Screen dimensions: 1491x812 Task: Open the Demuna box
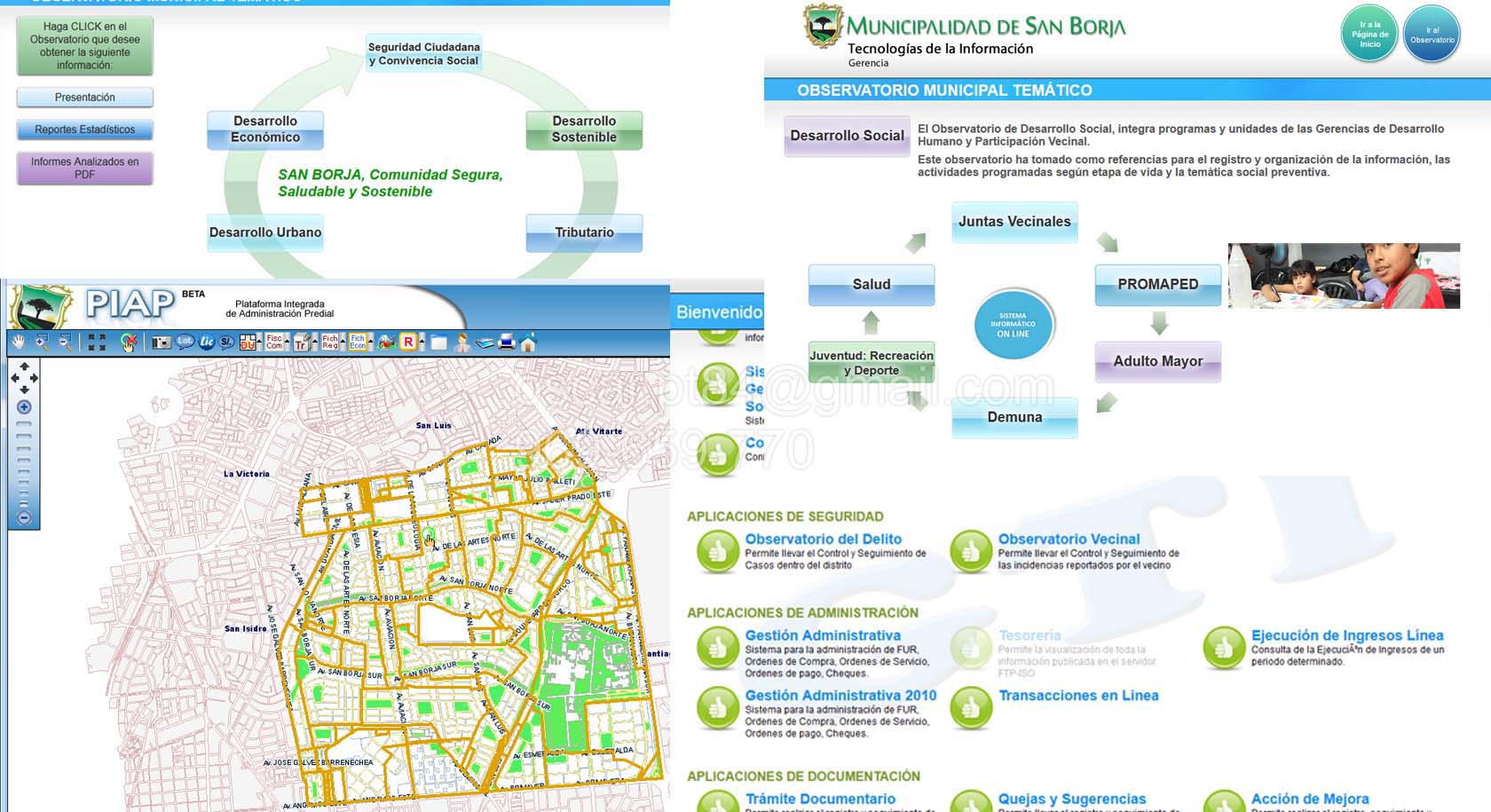[1014, 417]
